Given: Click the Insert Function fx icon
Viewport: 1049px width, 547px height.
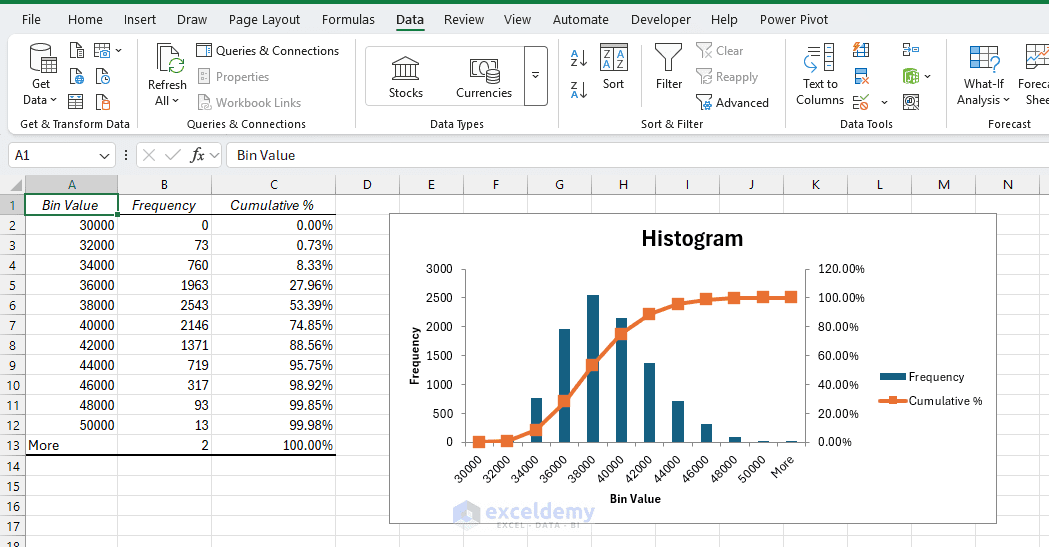Looking at the screenshot, I should pos(197,155).
